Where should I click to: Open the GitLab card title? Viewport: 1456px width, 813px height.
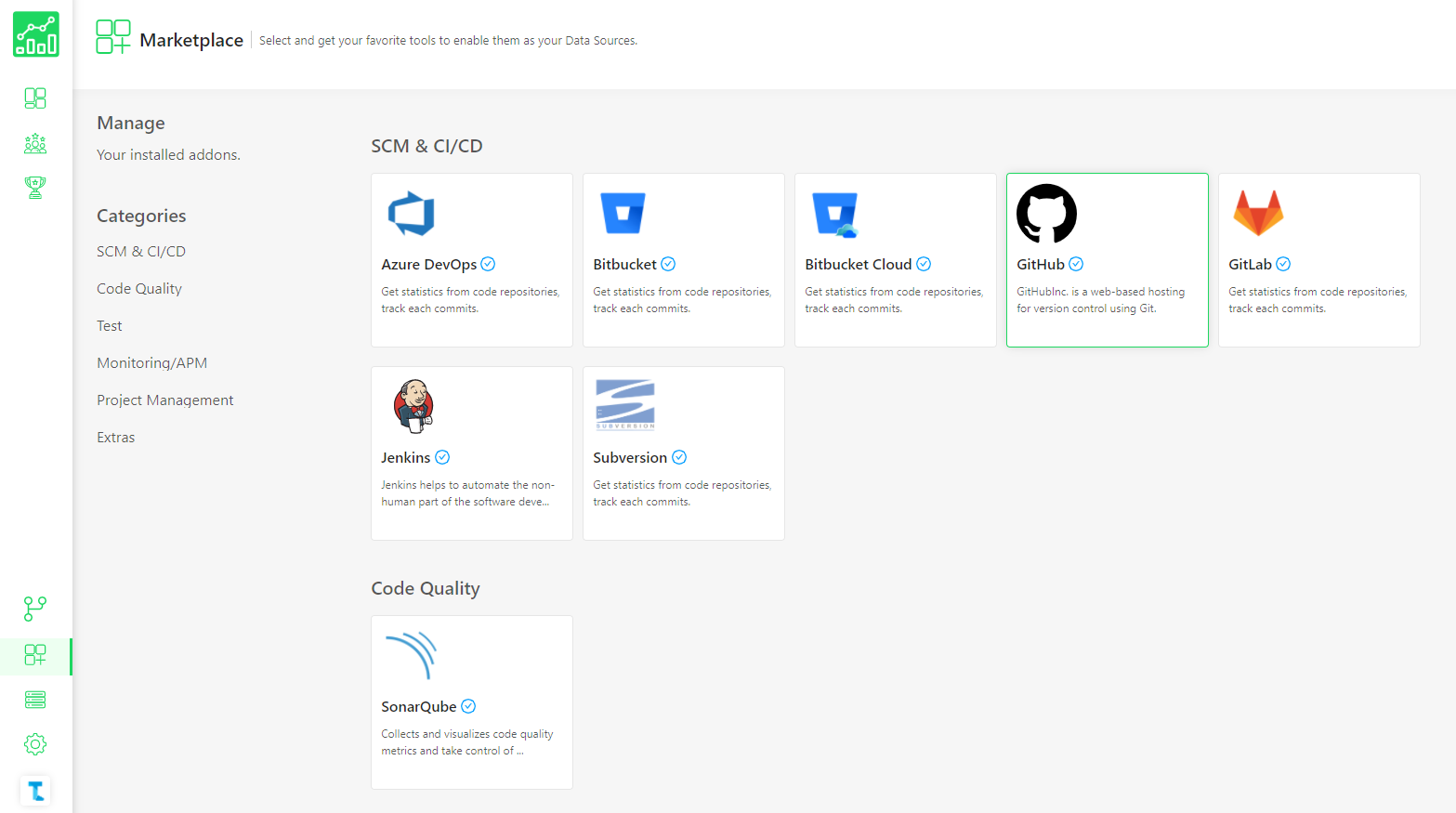1250,265
